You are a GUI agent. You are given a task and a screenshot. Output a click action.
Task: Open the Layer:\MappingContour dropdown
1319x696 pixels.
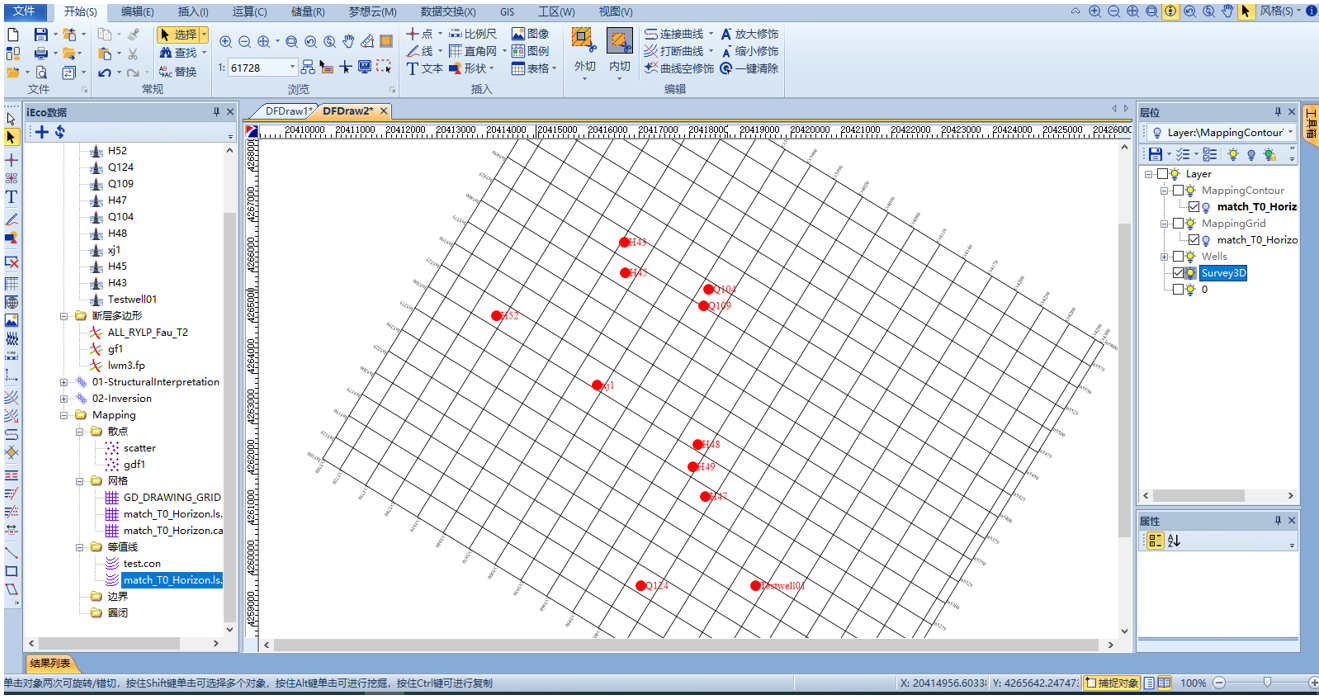click(1291, 132)
